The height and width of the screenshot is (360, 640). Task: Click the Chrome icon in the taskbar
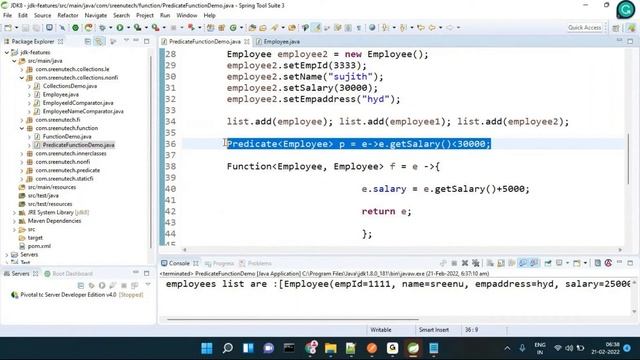(x=311, y=348)
